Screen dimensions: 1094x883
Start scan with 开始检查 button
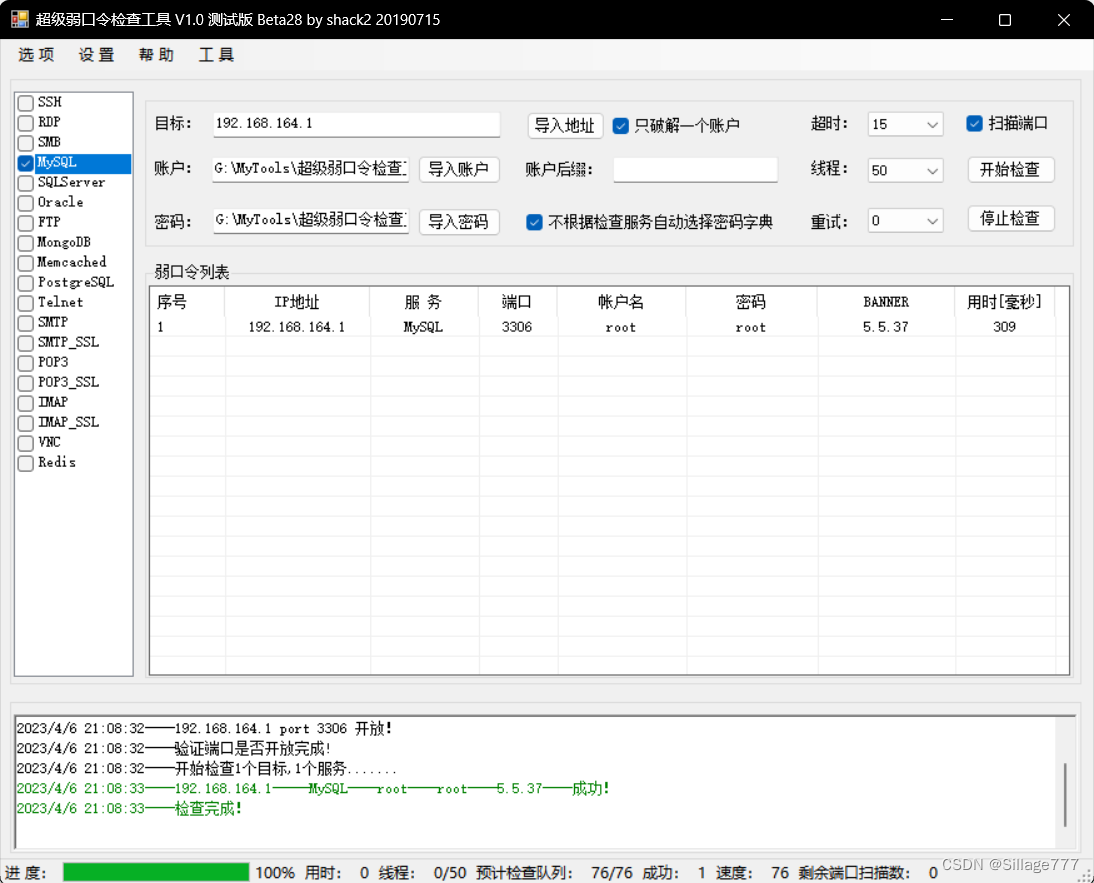coord(1010,169)
